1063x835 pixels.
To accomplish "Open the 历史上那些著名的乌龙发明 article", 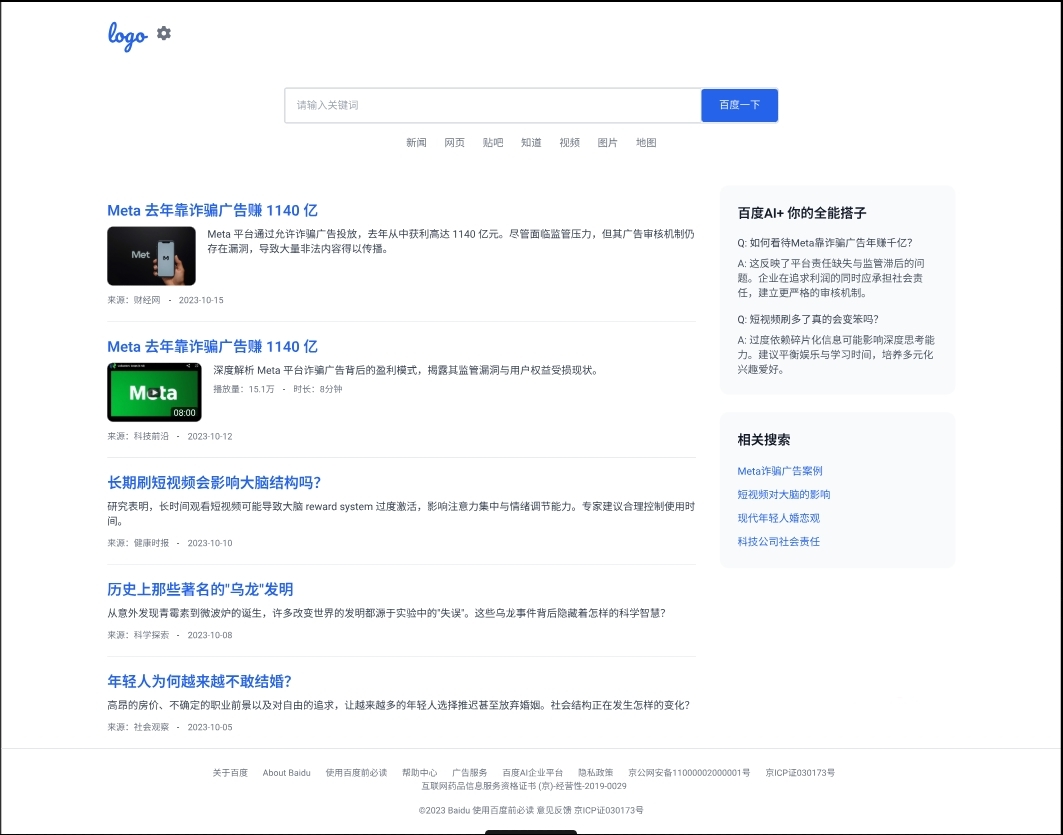I will pos(200,589).
